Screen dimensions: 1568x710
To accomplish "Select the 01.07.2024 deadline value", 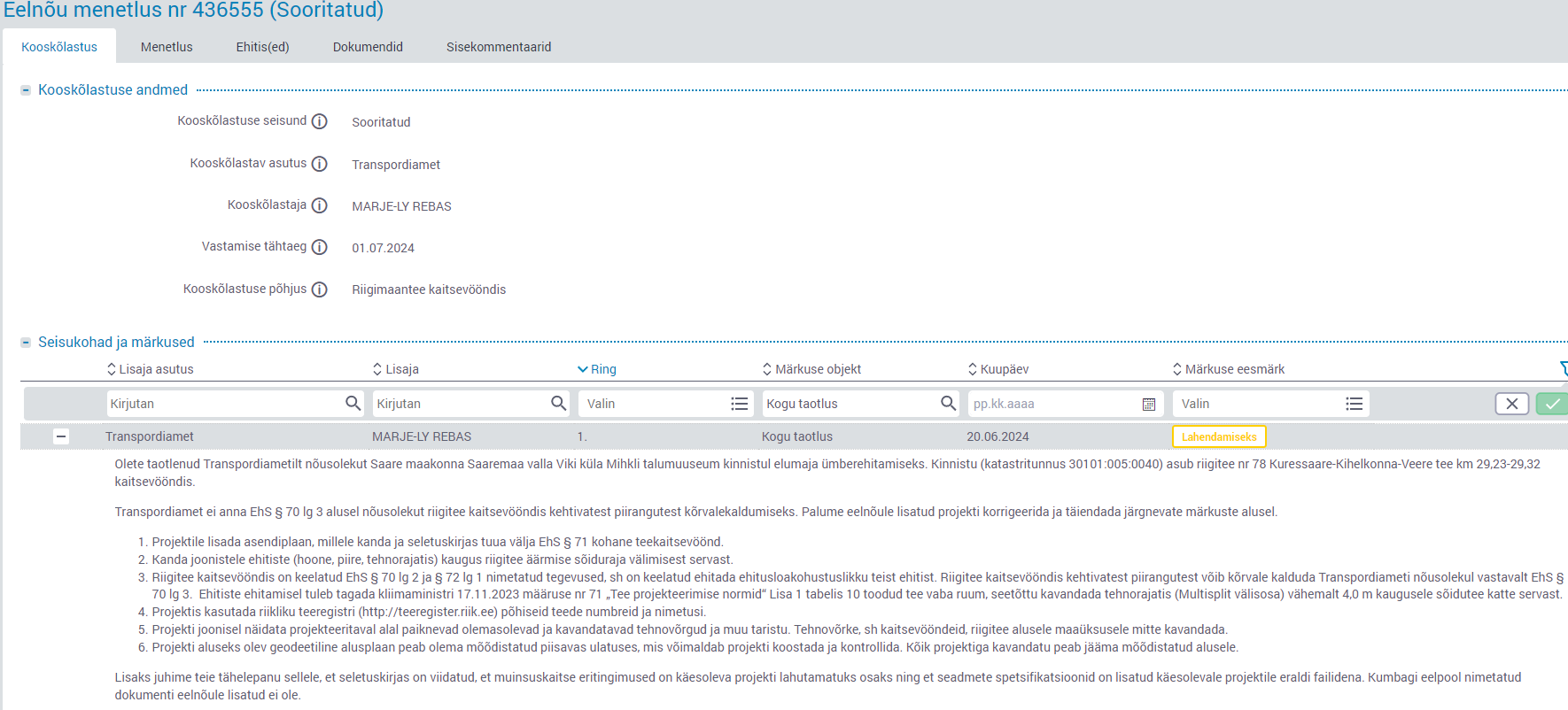I will [383, 248].
